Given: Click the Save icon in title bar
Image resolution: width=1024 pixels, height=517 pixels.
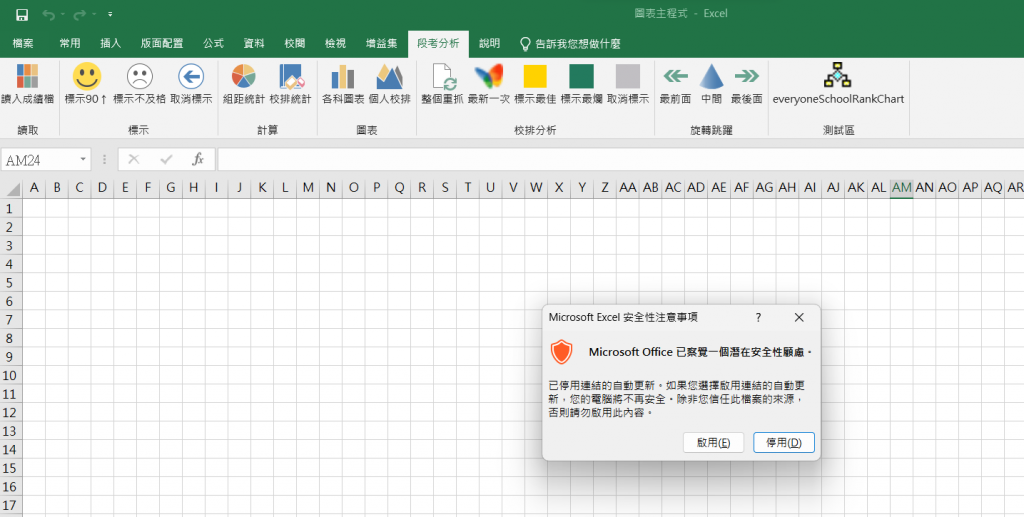Looking at the screenshot, I should (x=22, y=14).
